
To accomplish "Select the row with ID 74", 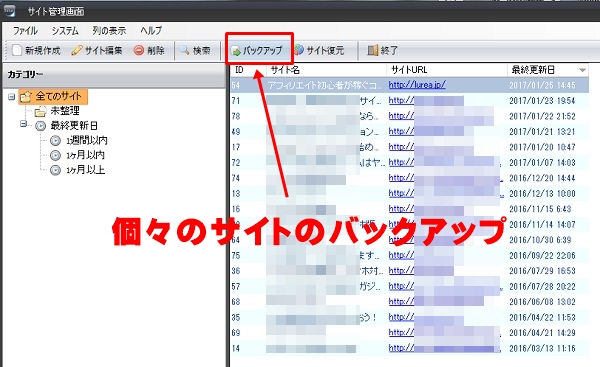I will click(x=409, y=178).
